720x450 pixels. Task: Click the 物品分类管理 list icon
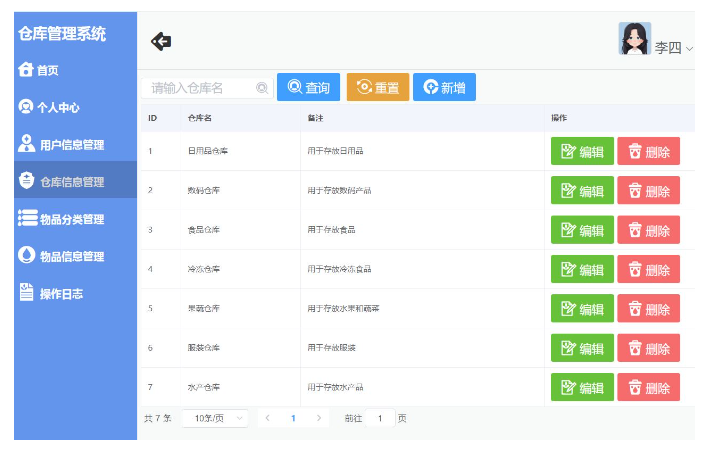(x=28, y=218)
